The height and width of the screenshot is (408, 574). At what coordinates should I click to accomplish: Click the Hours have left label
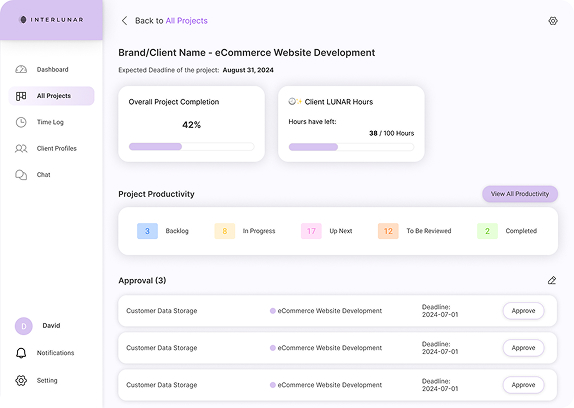312,121
